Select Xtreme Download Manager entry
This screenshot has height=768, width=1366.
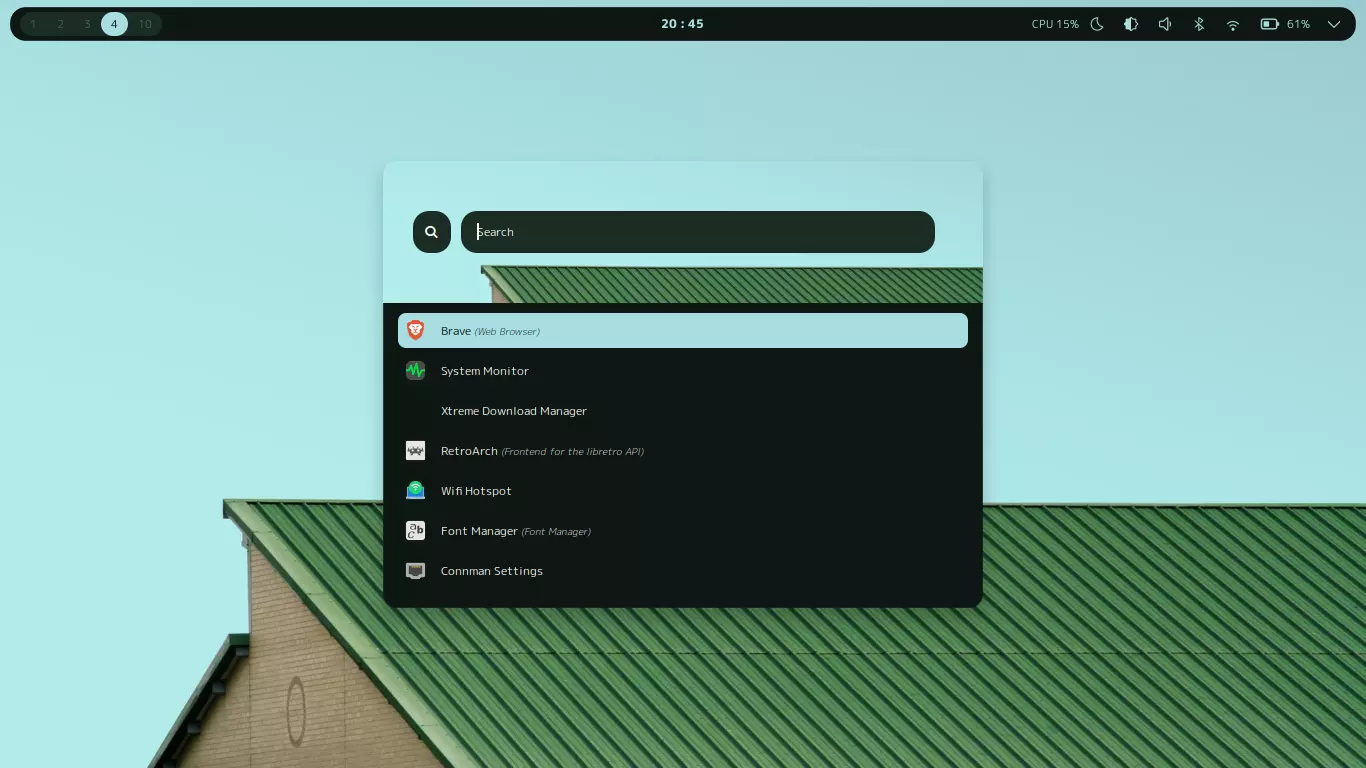coord(683,411)
